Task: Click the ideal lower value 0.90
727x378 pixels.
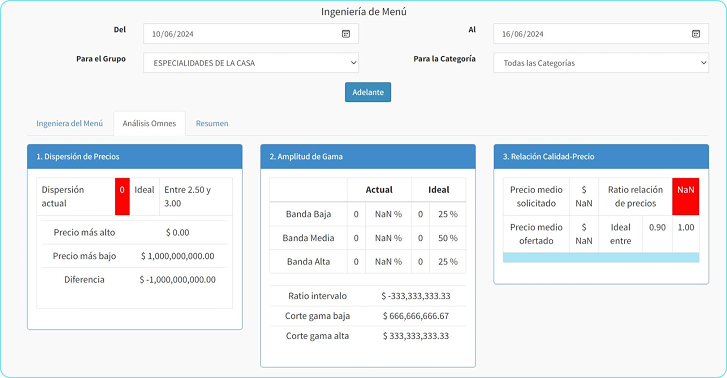Action: click(657, 227)
